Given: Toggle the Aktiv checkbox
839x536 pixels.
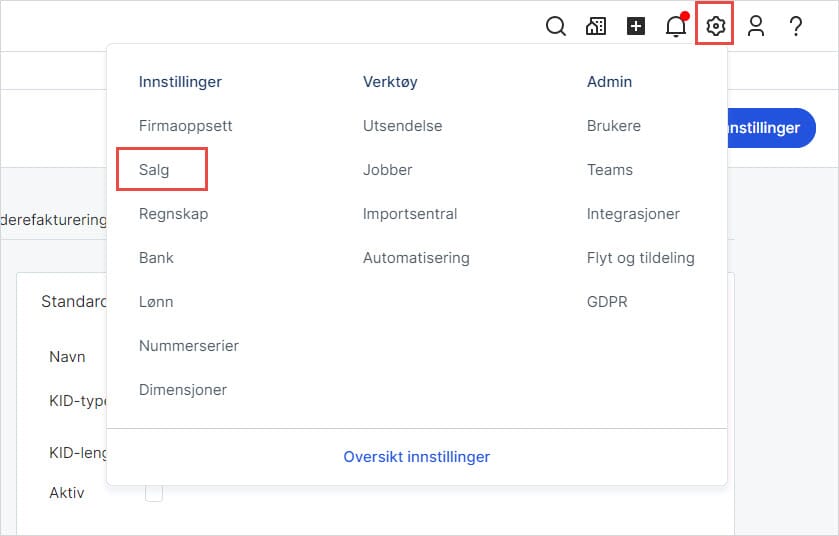Looking at the screenshot, I should pyautogui.click(x=154, y=493).
